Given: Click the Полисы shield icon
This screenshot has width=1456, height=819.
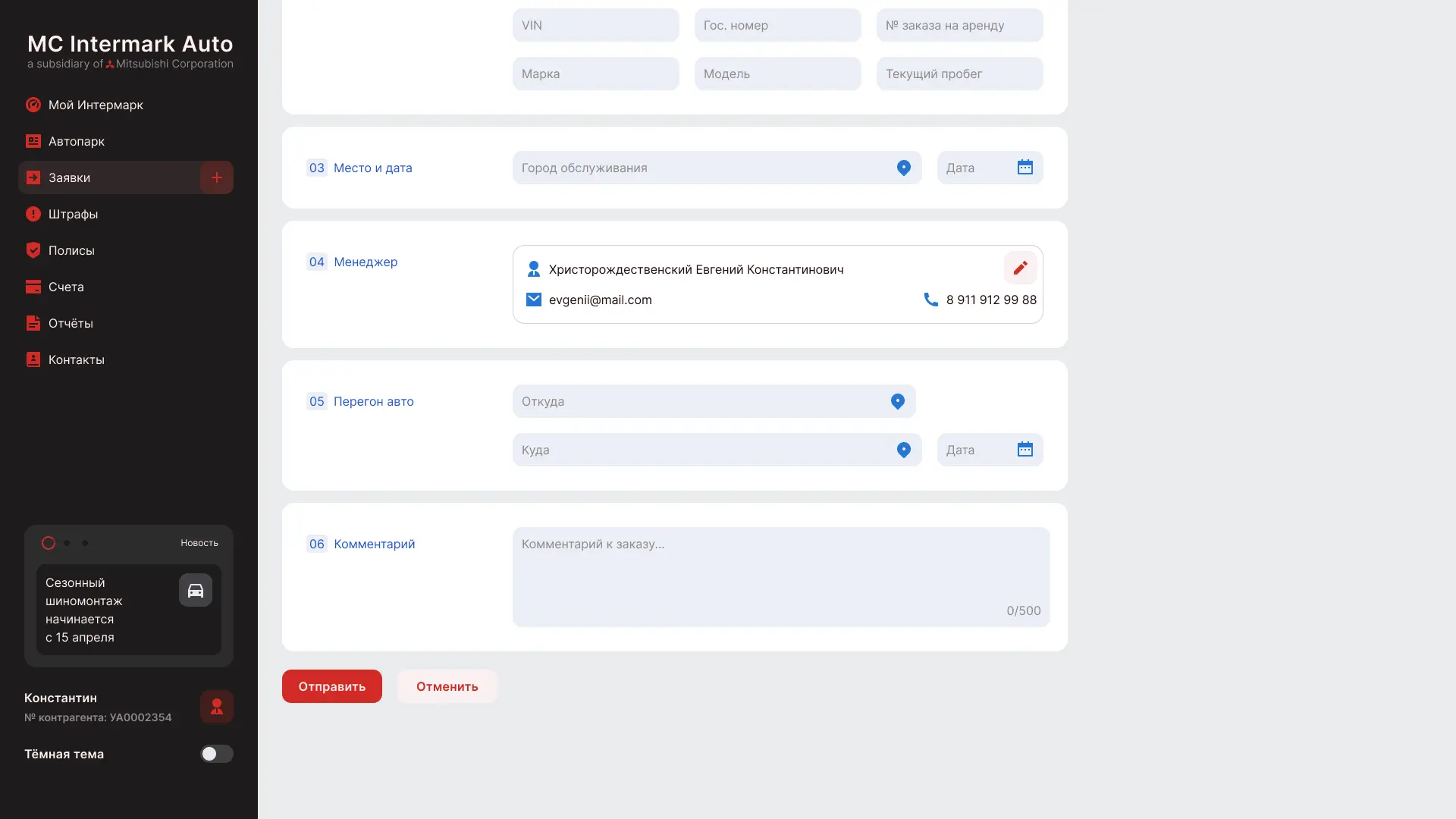Looking at the screenshot, I should tap(33, 250).
